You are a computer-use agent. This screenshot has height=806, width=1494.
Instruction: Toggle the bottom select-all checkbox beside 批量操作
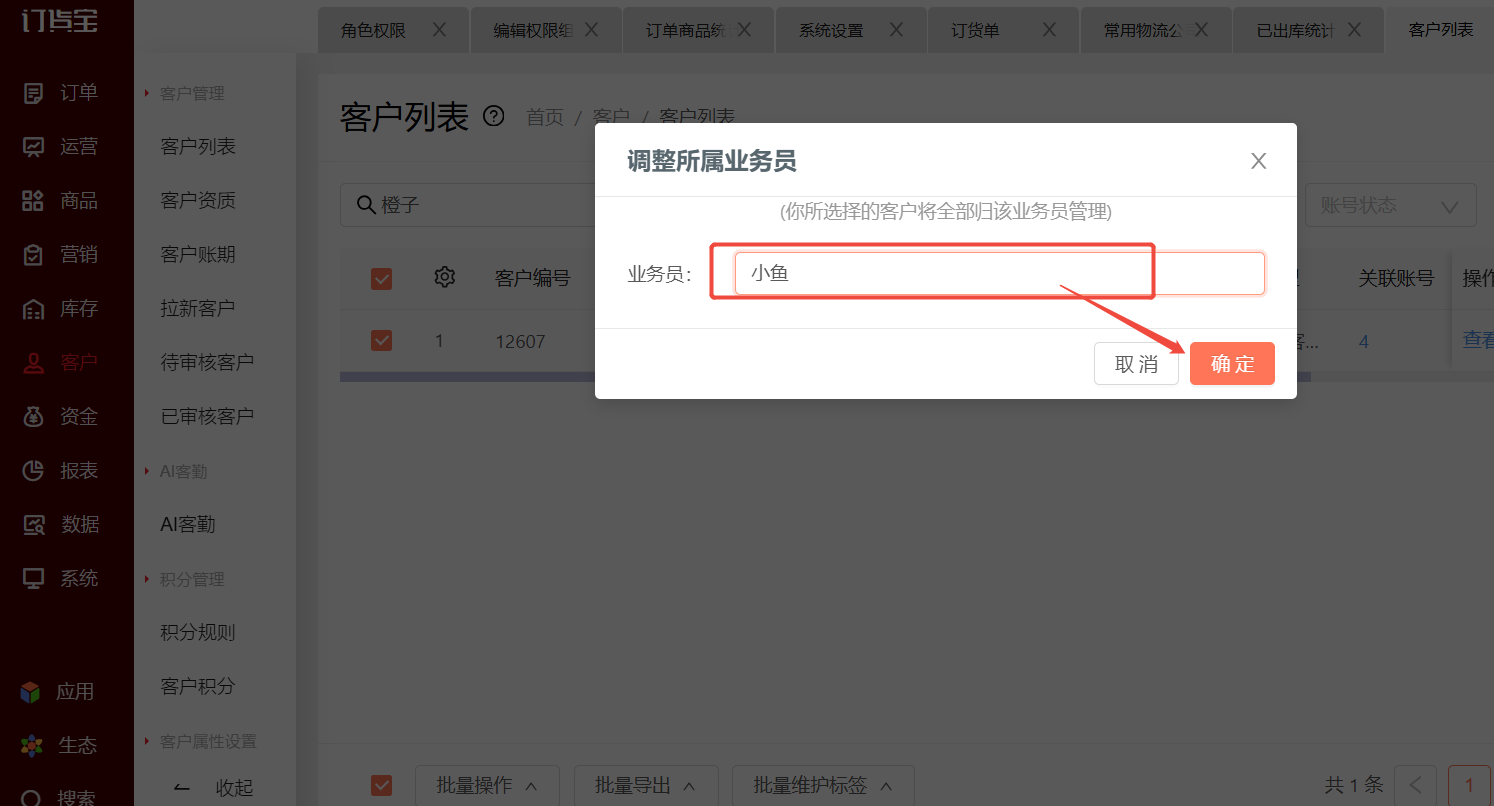[x=381, y=785]
